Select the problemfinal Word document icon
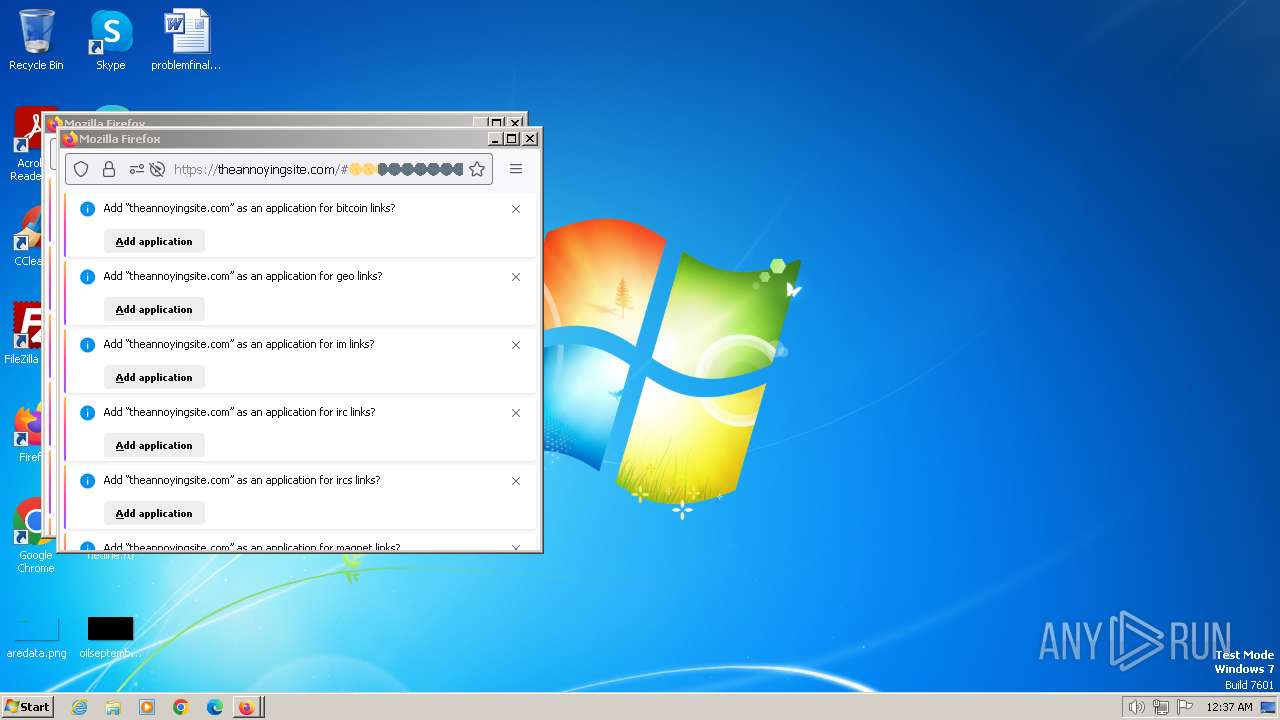Image resolution: width=1280 pixels, height=720 pixels. pos(187,40)
